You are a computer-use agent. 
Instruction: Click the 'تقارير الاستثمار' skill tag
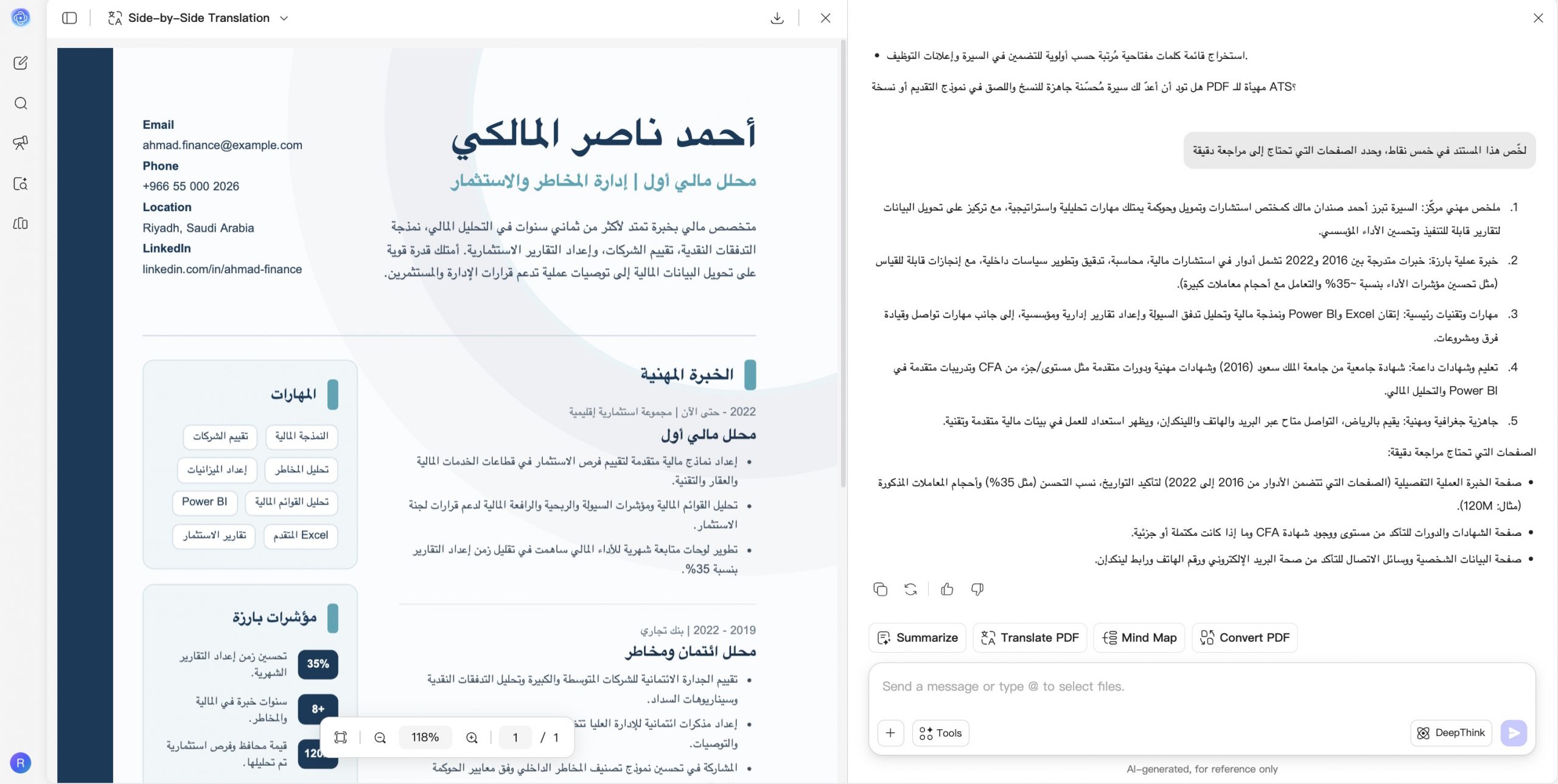[x=214, y=535]
